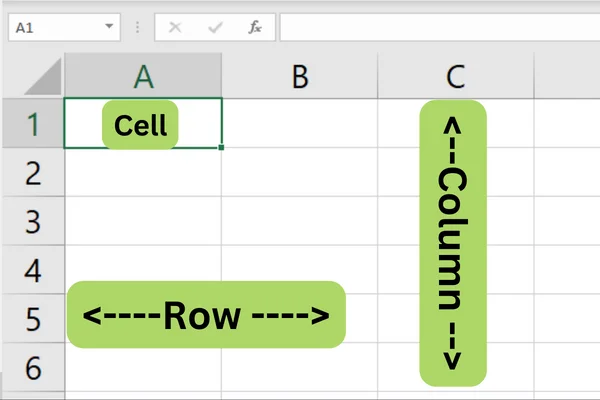Select column A header

point(143,76)
